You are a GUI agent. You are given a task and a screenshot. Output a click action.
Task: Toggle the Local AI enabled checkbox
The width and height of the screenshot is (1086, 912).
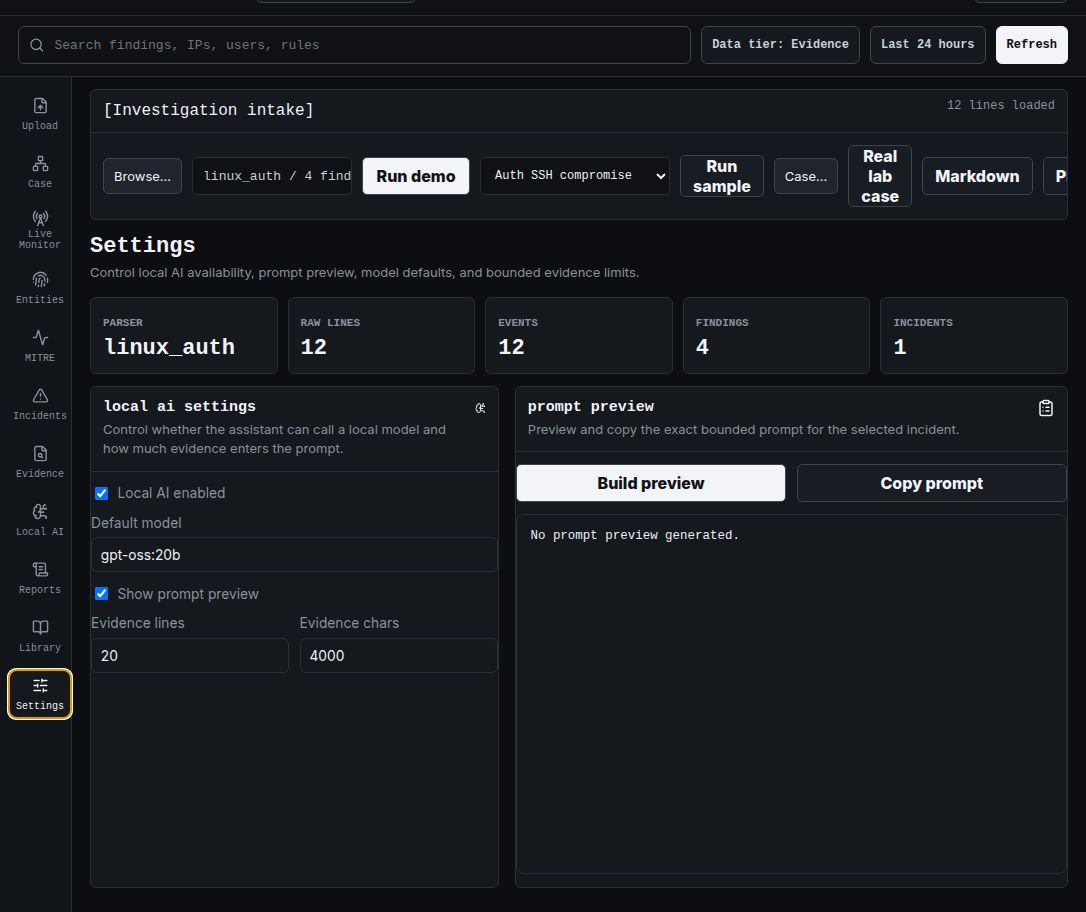(x=102, y=493)
